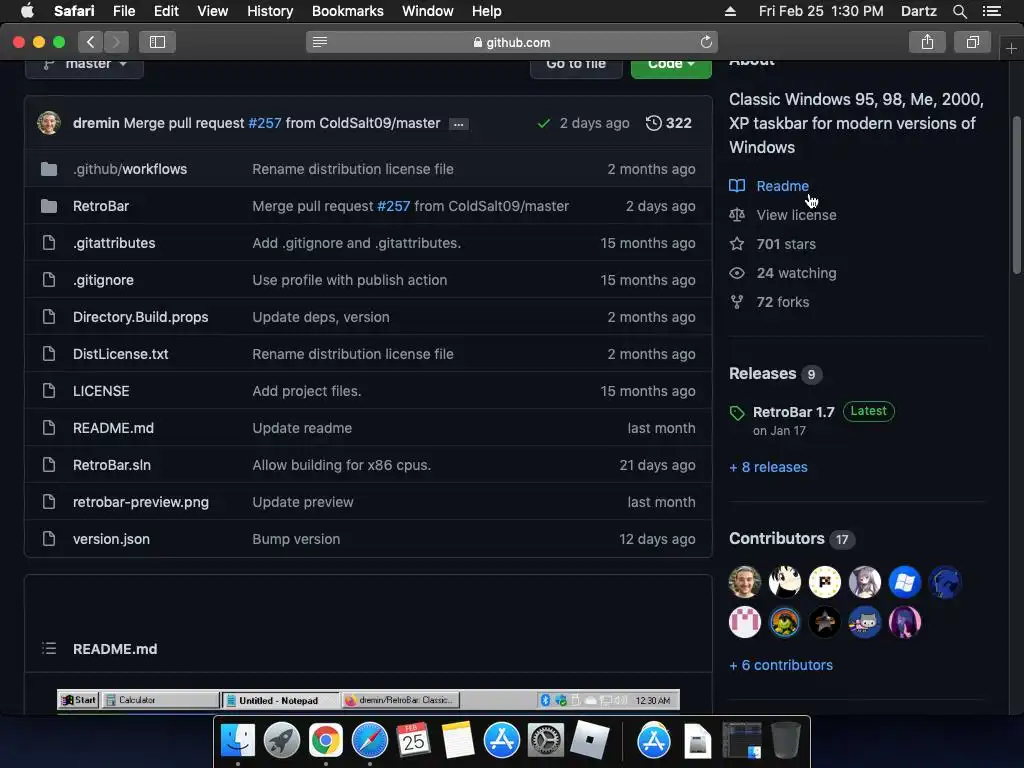This screenshot has height=768, width=1024.
Task: Open the .github/workflows folder
Action: 129,169
